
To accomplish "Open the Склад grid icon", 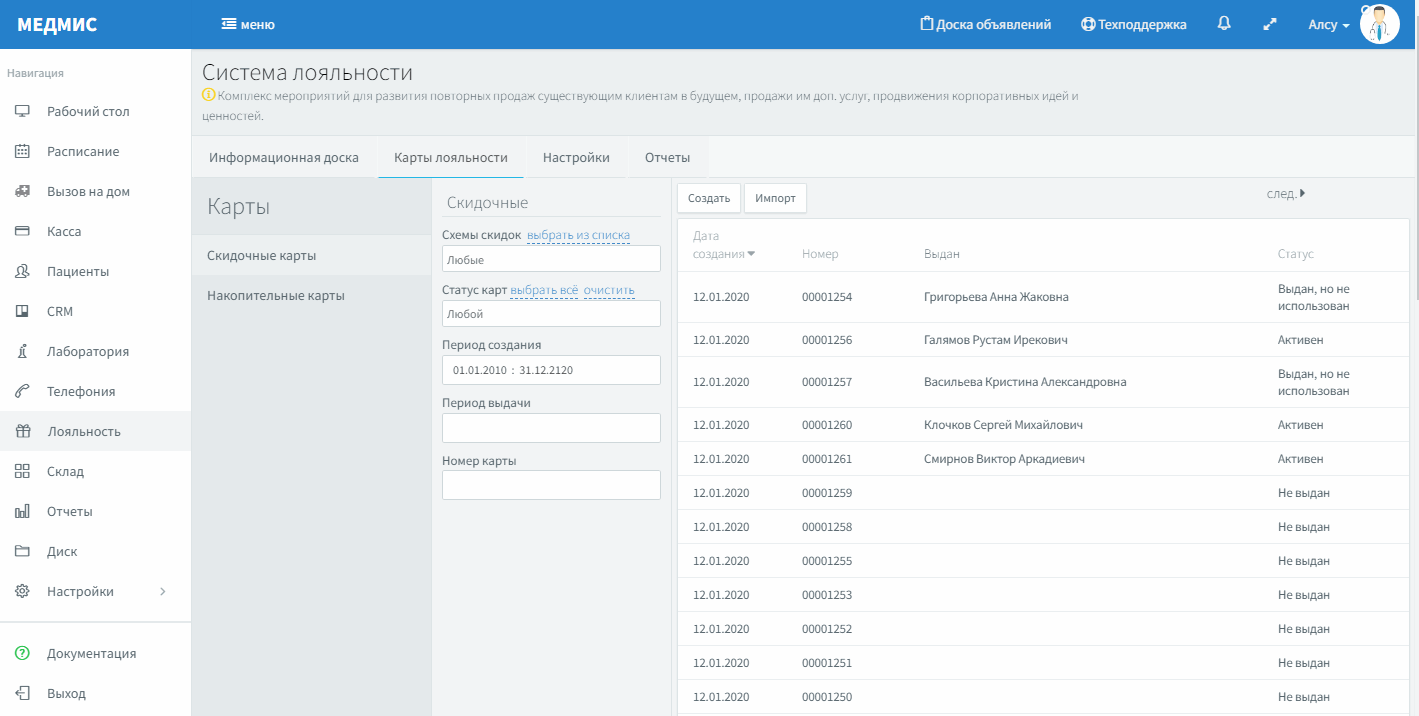I will point(22,471).
